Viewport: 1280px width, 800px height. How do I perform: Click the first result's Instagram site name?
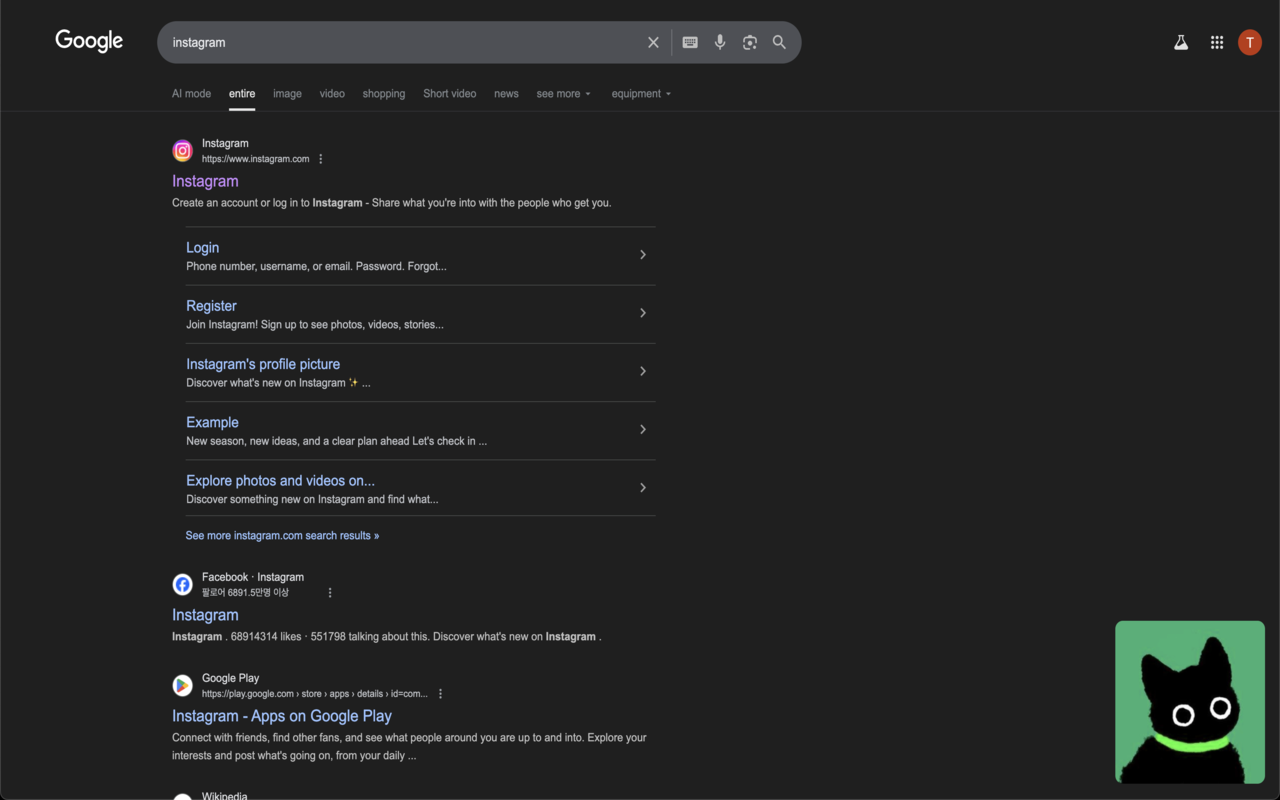225,143
